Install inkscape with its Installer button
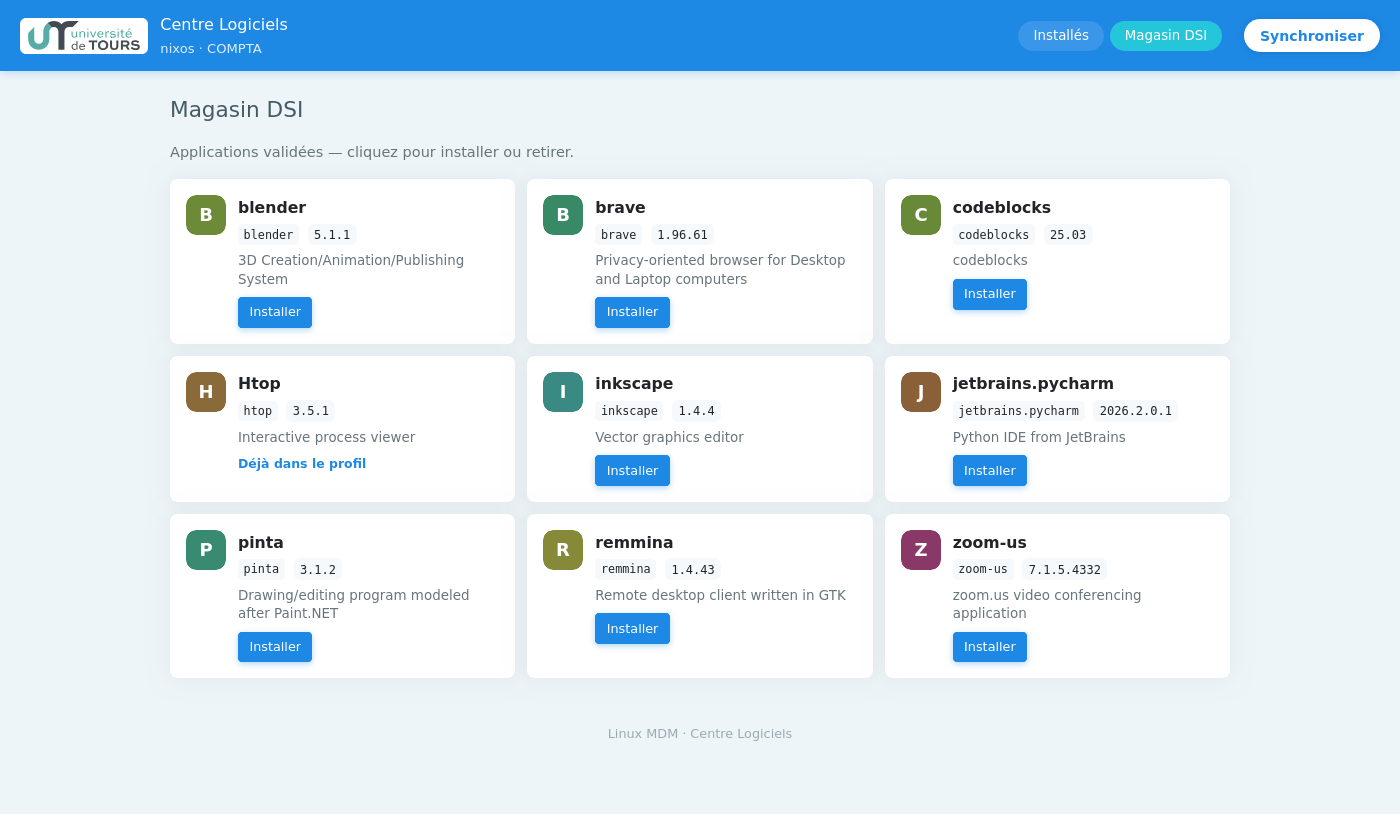Image resolution: width=1400 pixels, height=814 pixels. click(632, 471)
